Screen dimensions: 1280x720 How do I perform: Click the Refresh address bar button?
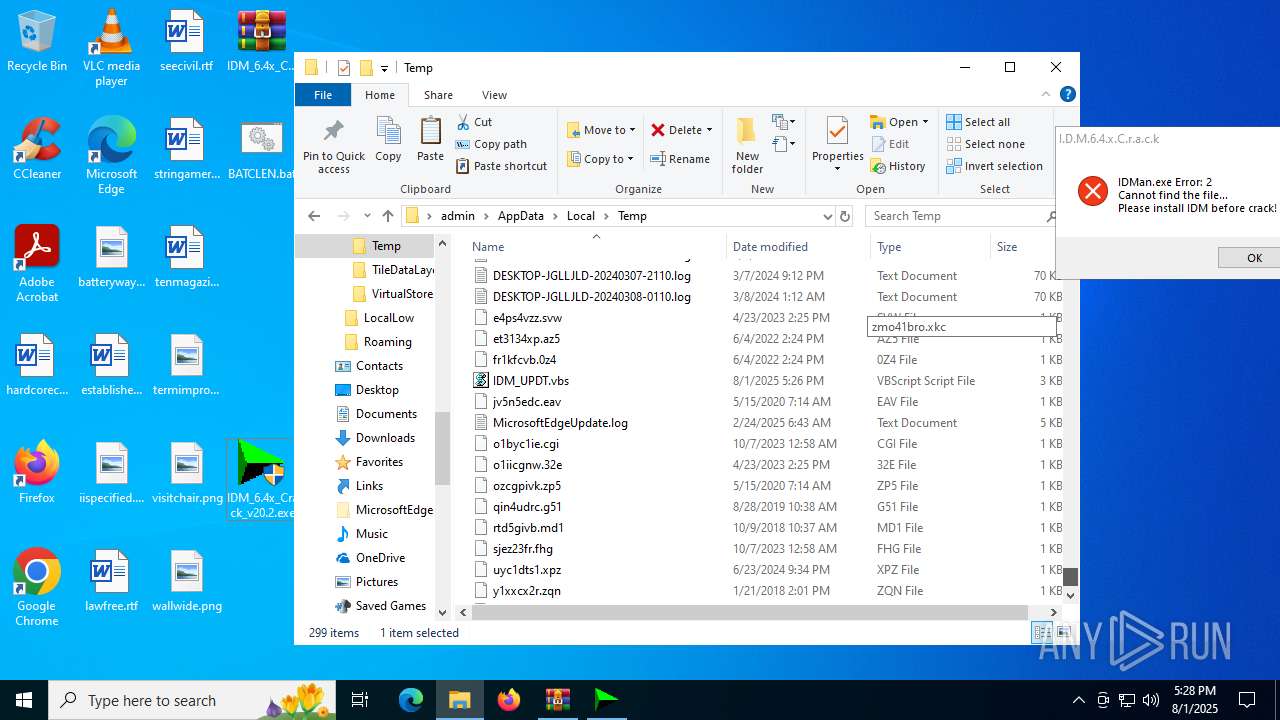pos(845,216)
